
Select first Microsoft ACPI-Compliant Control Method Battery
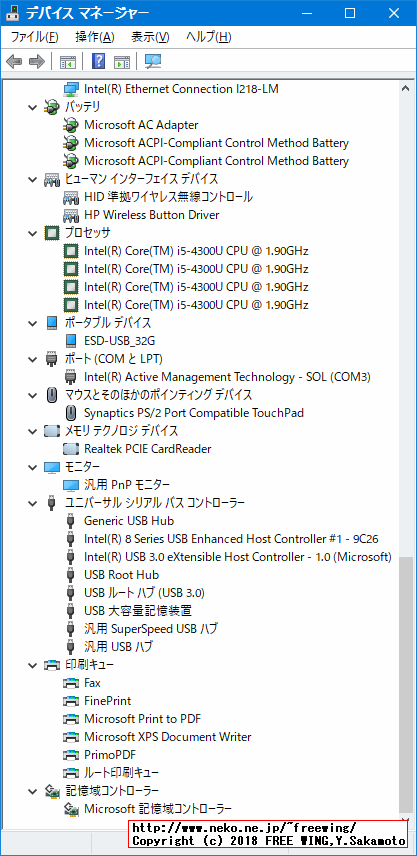pos(216,143)
